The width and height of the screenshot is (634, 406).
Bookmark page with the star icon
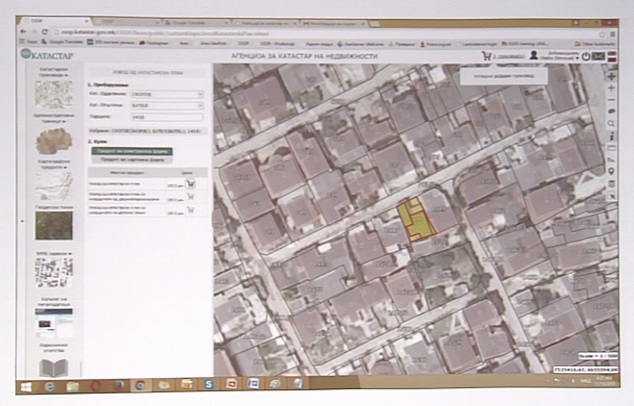(x=602, y=34)
